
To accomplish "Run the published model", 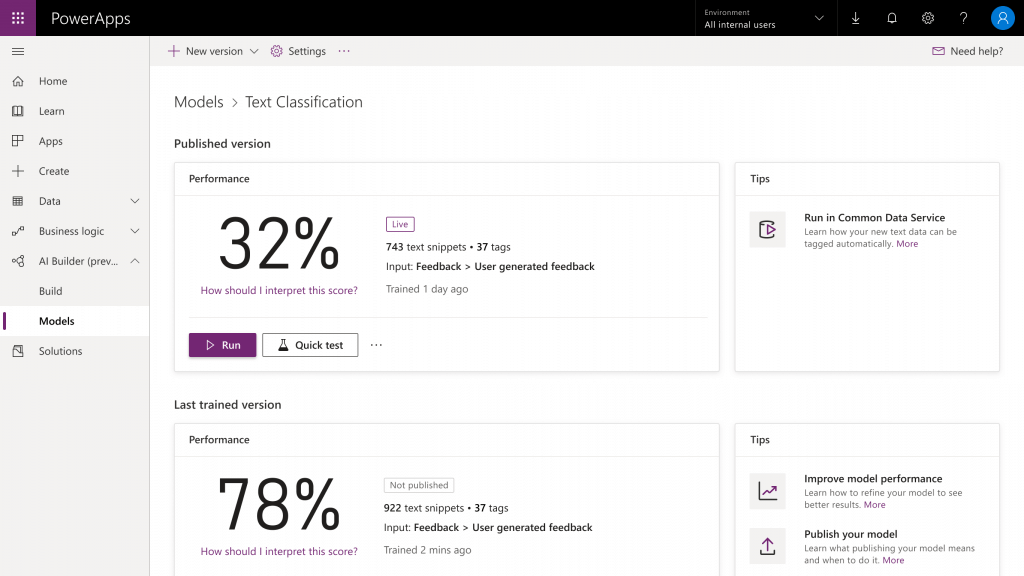I will pyautogui.click(x=222, y=345).
